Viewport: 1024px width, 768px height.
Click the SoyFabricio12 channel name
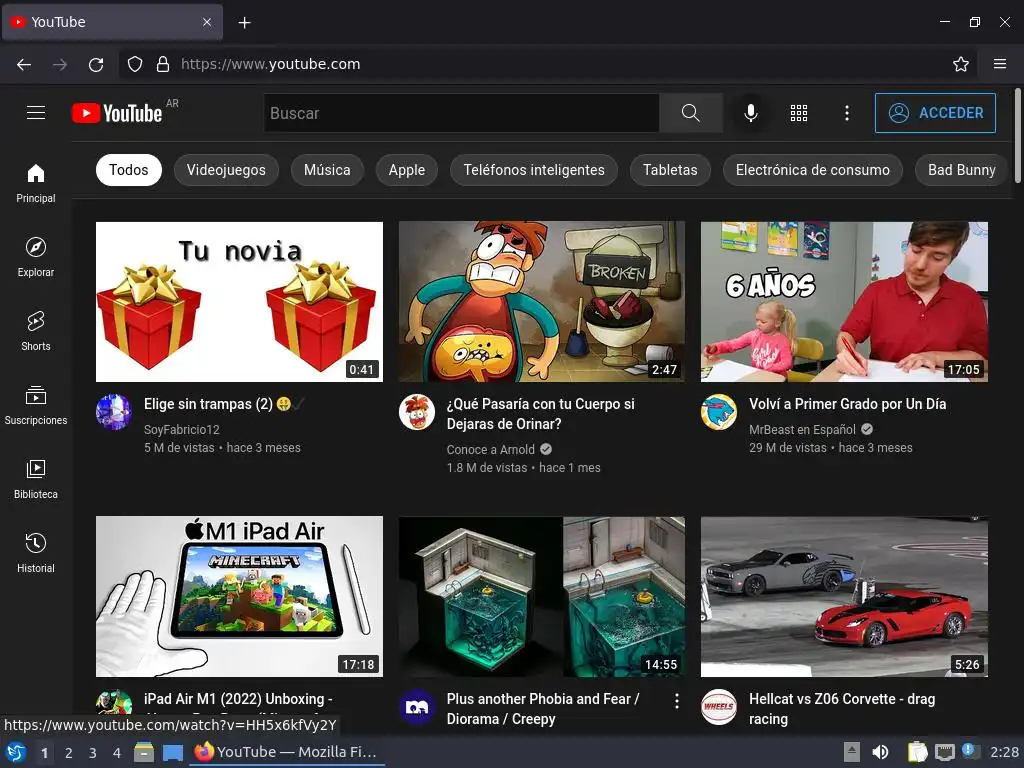point(182,430)
